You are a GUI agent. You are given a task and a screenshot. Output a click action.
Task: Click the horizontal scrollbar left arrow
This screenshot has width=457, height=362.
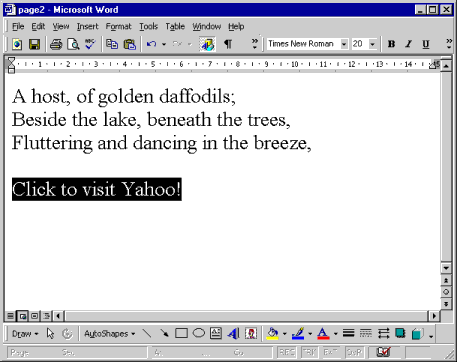pos(59,316)
